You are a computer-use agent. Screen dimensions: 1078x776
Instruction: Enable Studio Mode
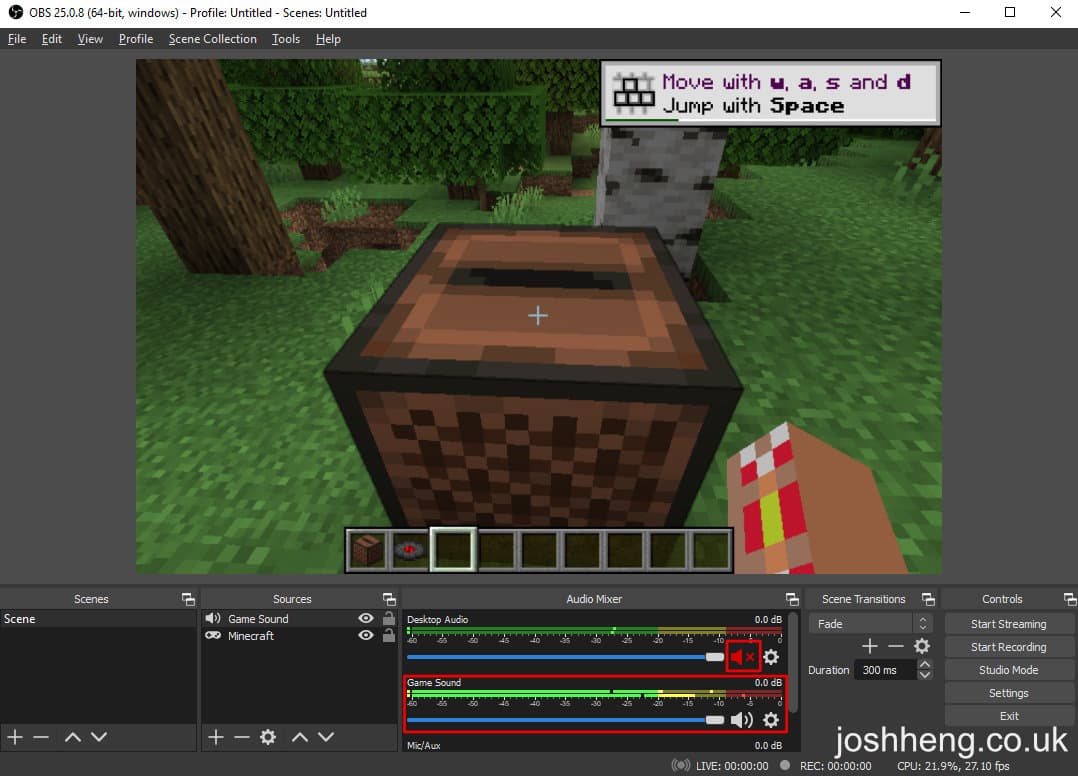coord(1008,670)
